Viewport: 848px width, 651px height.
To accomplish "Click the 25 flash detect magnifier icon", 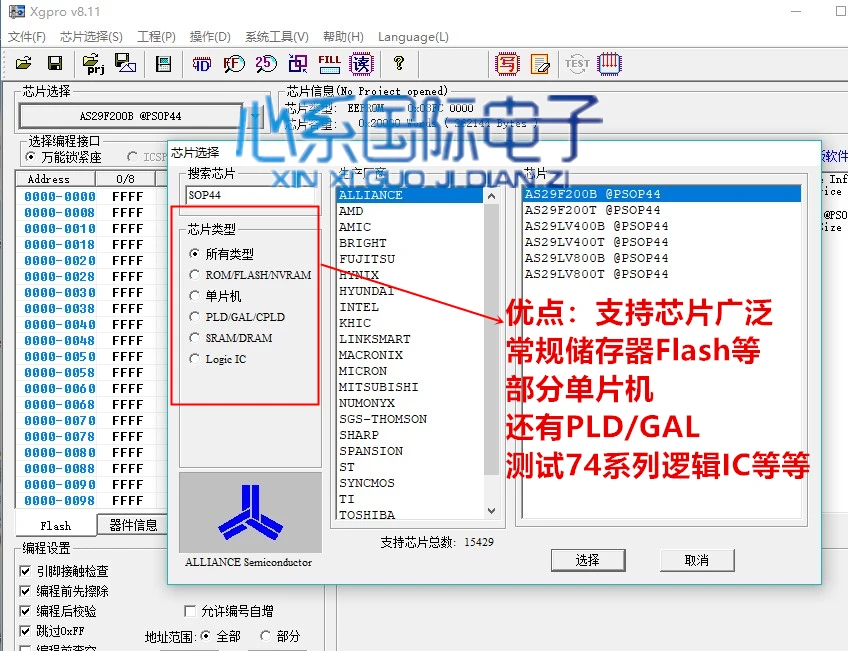I will 266,64.
